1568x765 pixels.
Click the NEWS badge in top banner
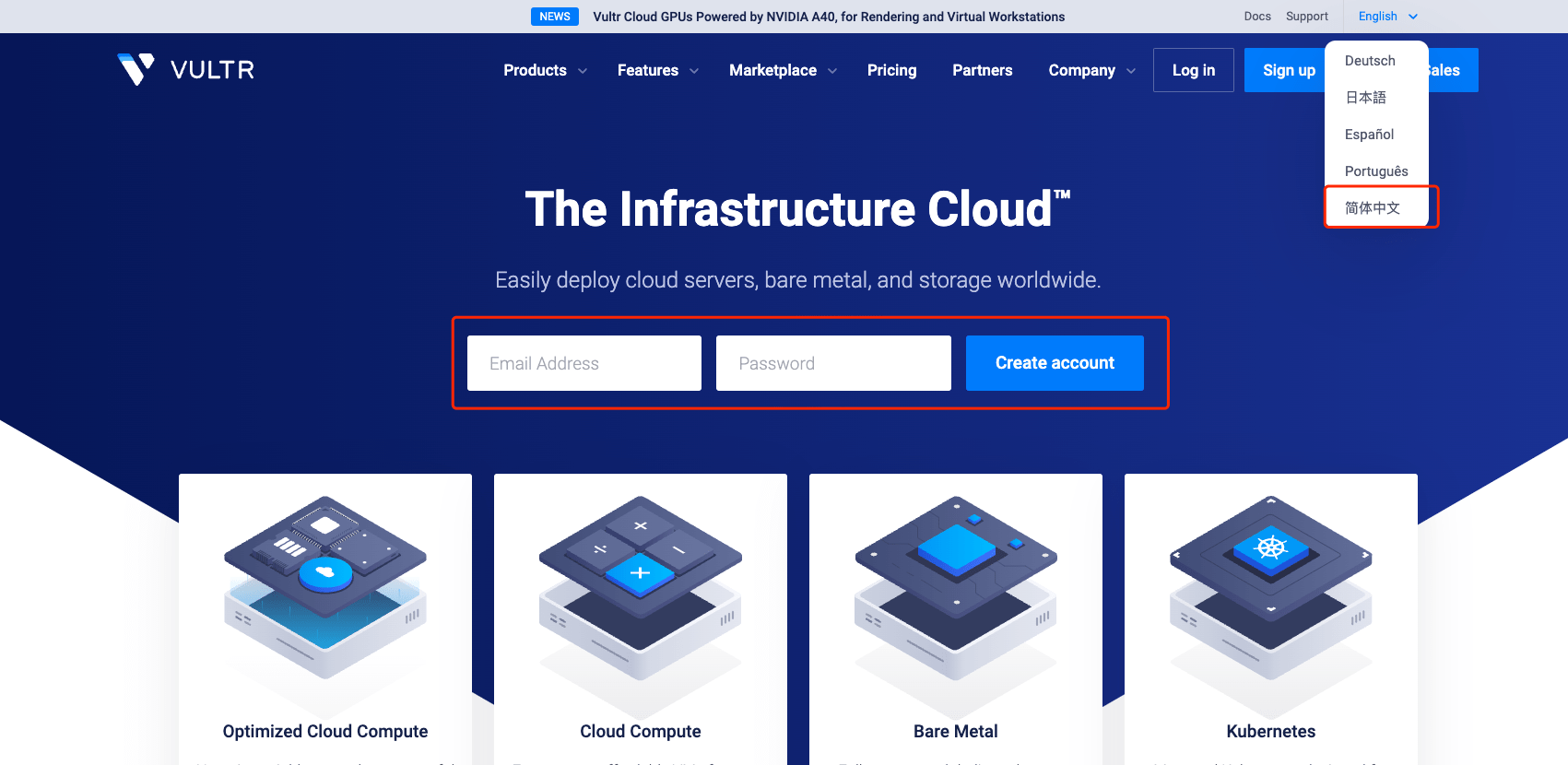tap(555, 17)
